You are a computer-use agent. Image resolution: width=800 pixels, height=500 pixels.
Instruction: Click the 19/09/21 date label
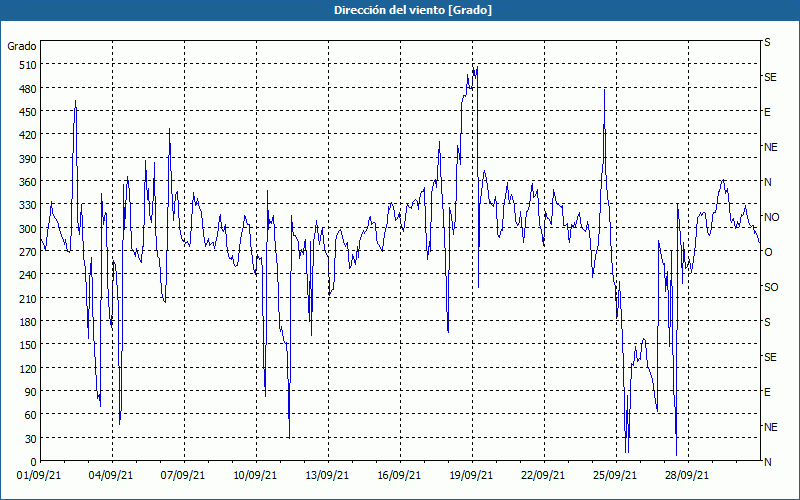tap(471, 476)
